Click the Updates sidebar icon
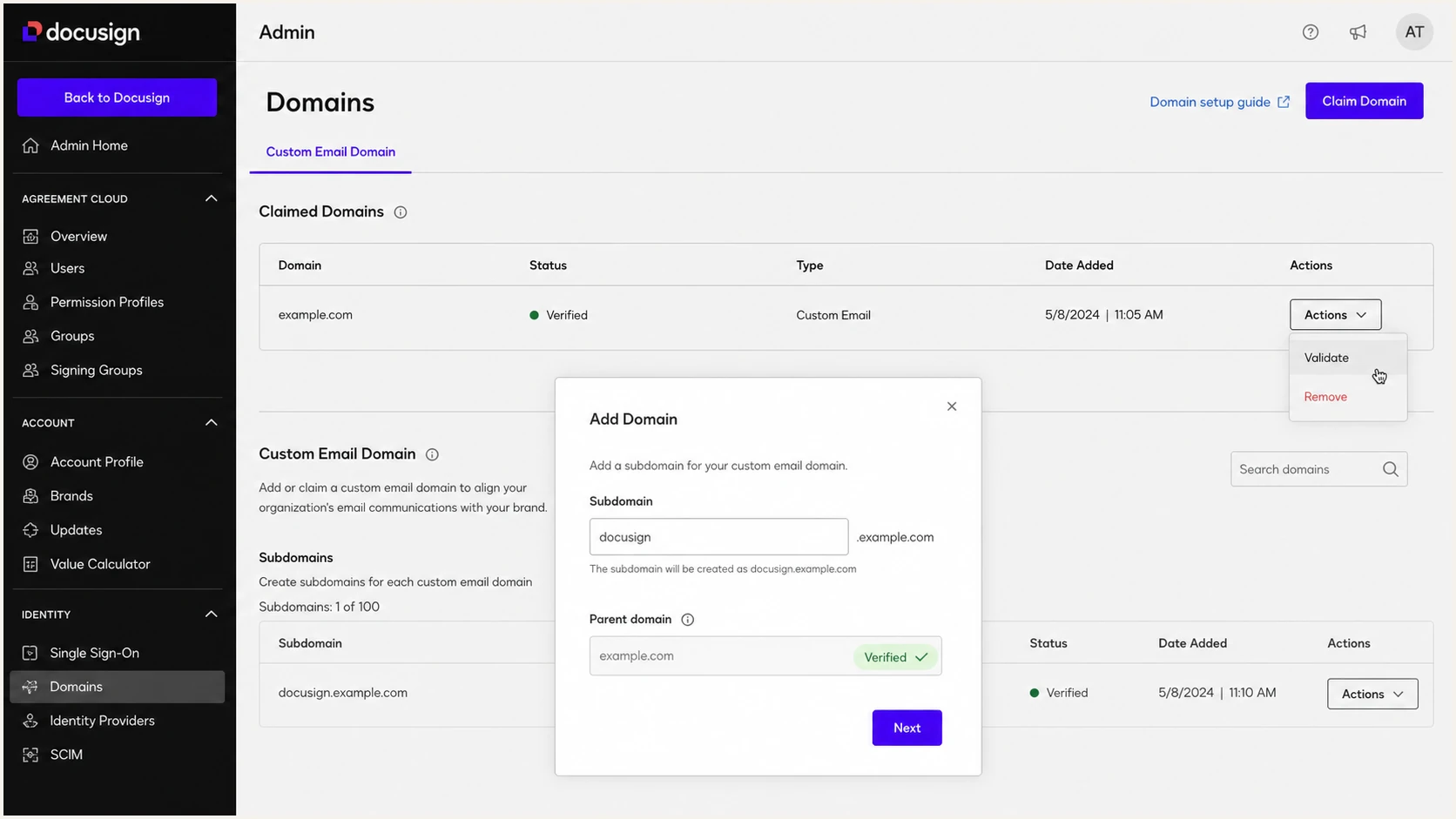This screenshot has height=819, width=1456. [30, 530]
